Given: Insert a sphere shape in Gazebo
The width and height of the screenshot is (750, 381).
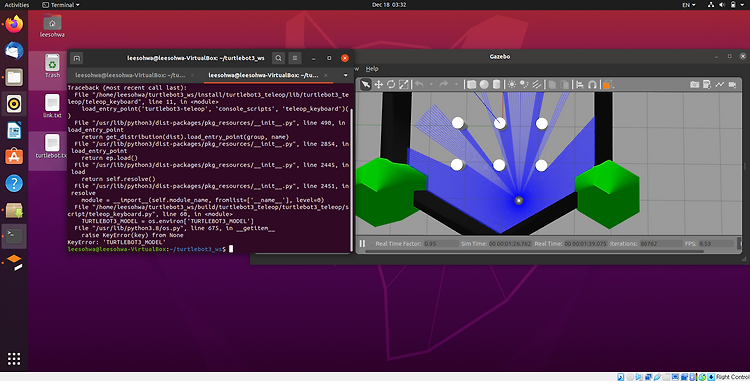Looking at the screenshot, I should pos(484,85).
